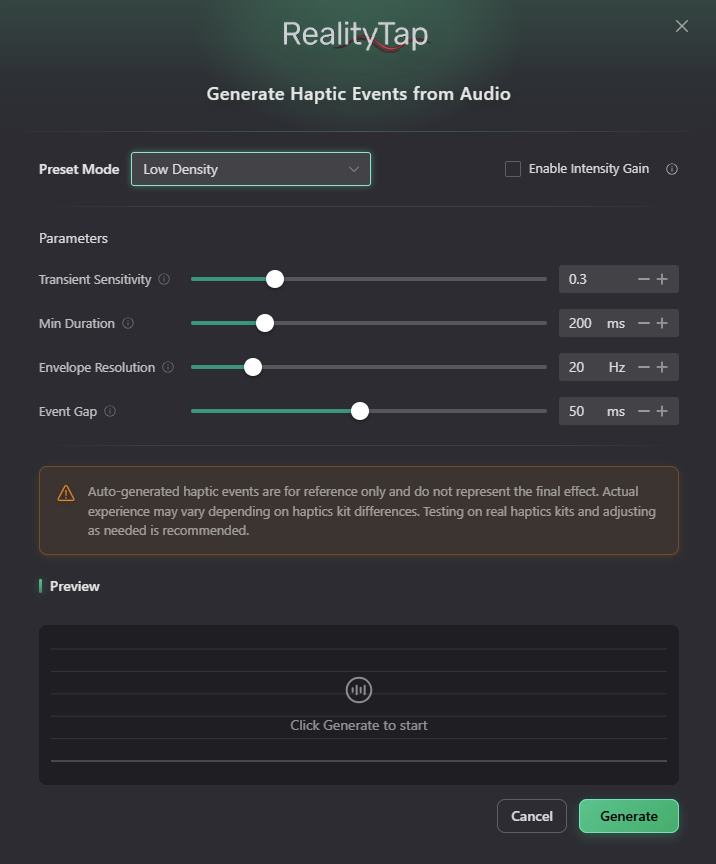
Task: Show info for Envelope Resolution
Action: [168, 368]
